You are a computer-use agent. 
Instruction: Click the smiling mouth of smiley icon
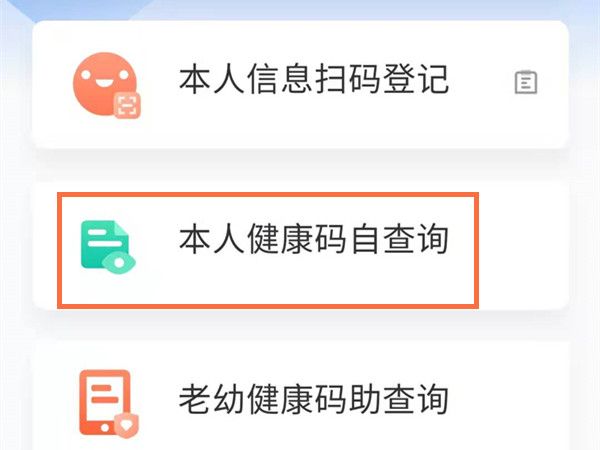(104, 83)
